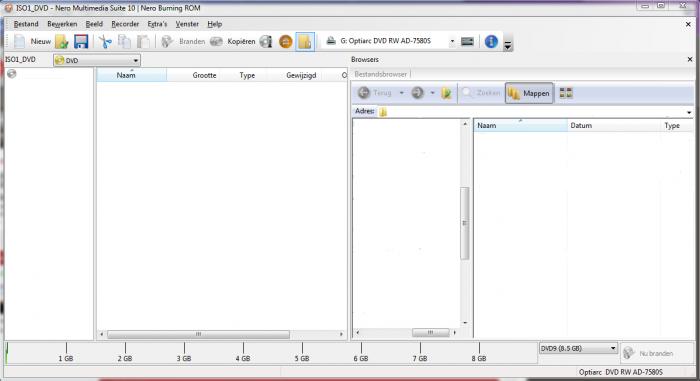Open the Terug history dropdown arrow
This screenshot has height=381, width=700.
tap(401, 93)
